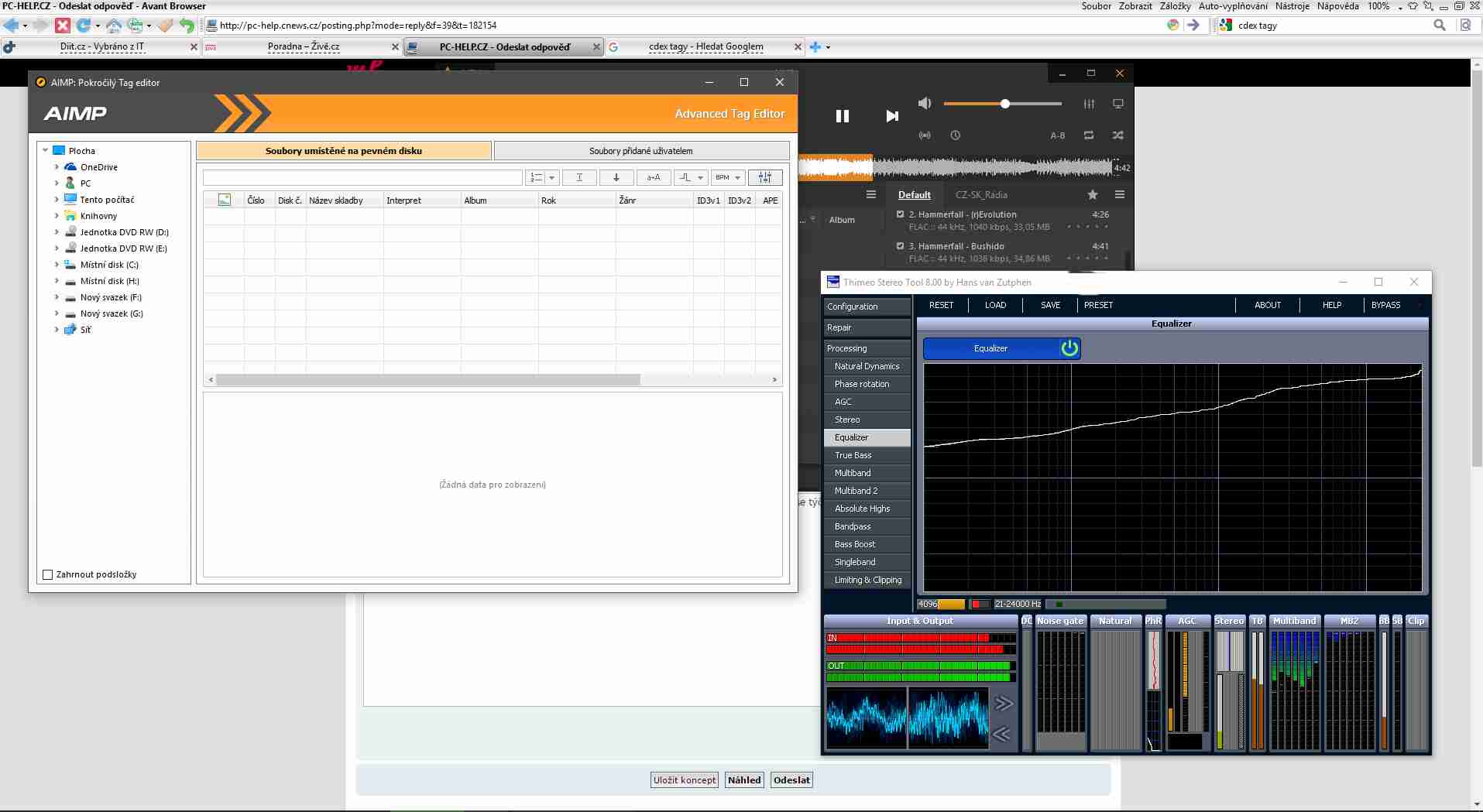This screenshot has width=1483, height=812.
Task: Click the radio capture icon in AIMP
Action: (925, 135)
